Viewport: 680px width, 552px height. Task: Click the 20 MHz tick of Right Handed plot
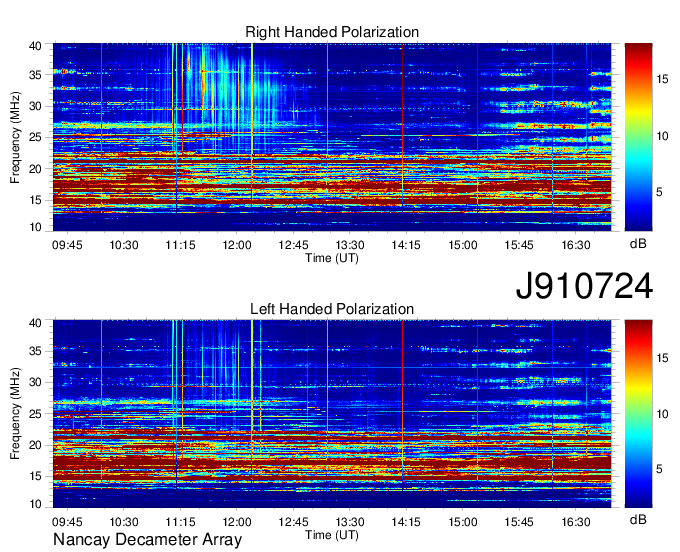click(36, 169)
